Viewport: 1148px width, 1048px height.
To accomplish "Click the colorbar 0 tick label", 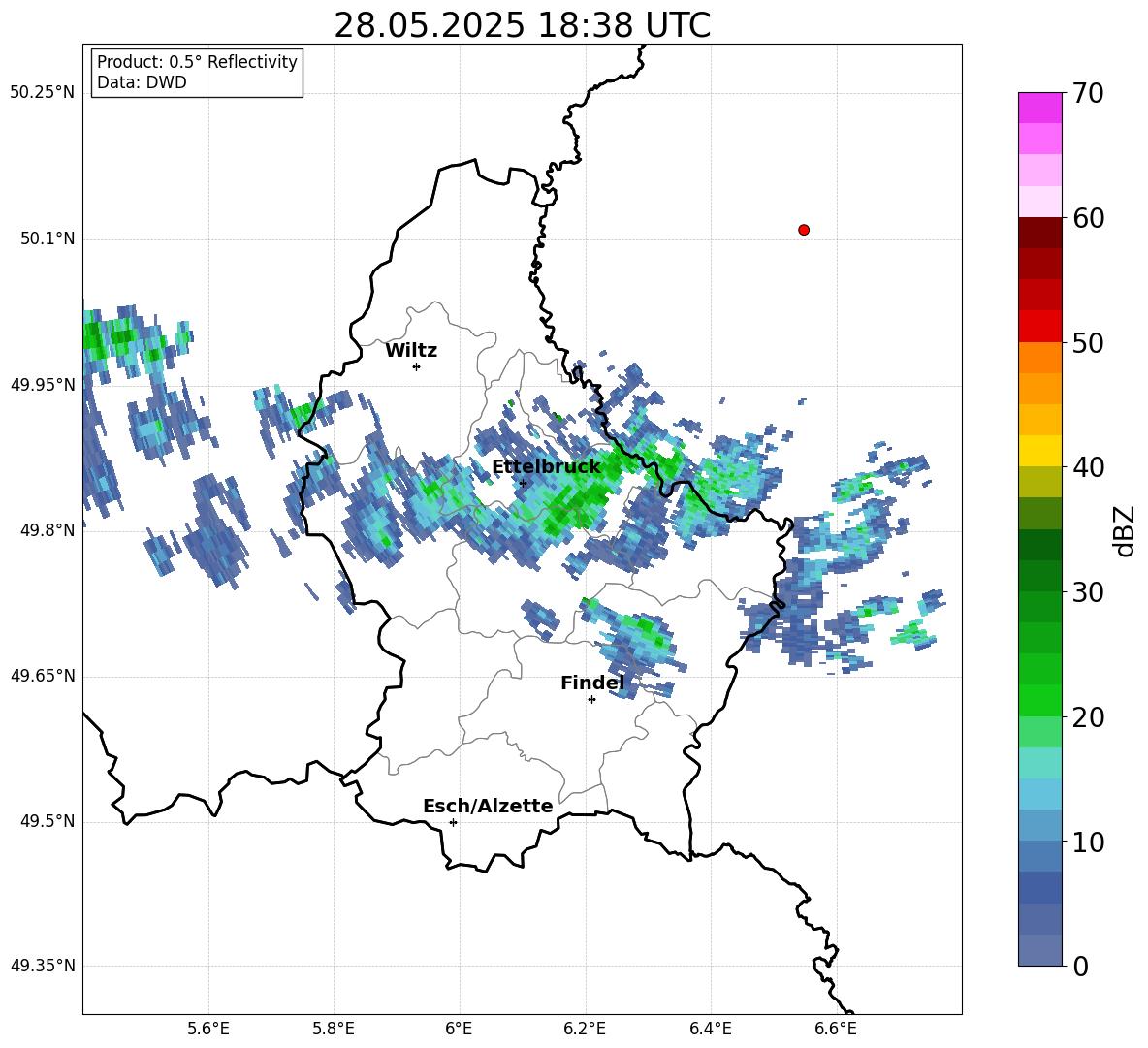I will pyautogui.click(x=1081, y=967).
